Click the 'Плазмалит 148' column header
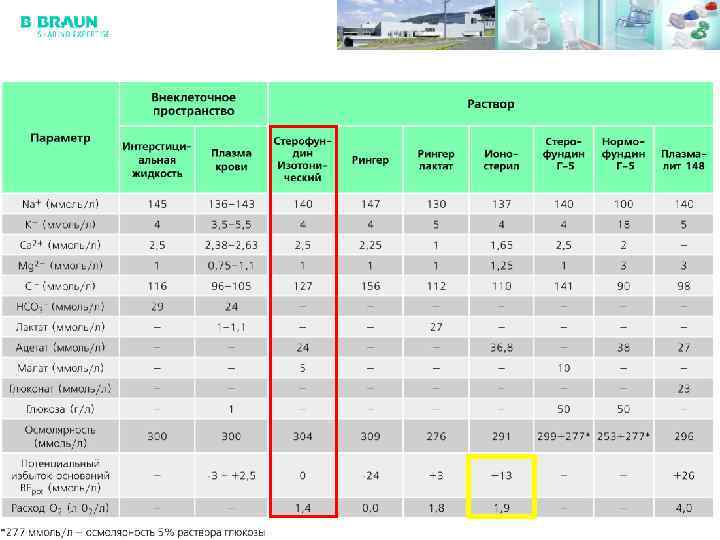Screen dimensions: 720x540 coord(683,159)
